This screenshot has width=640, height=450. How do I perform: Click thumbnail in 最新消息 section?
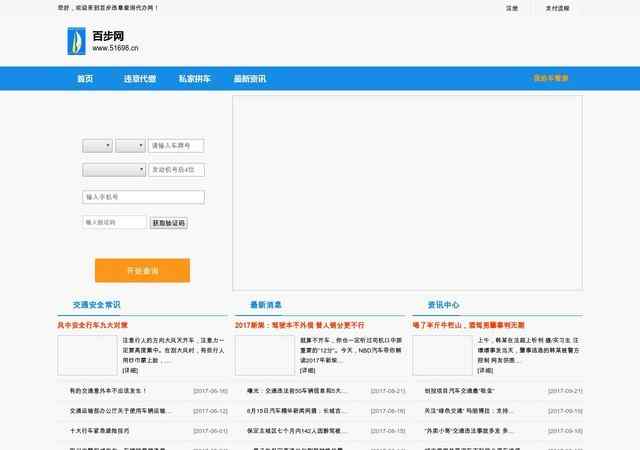click(264, 355)
